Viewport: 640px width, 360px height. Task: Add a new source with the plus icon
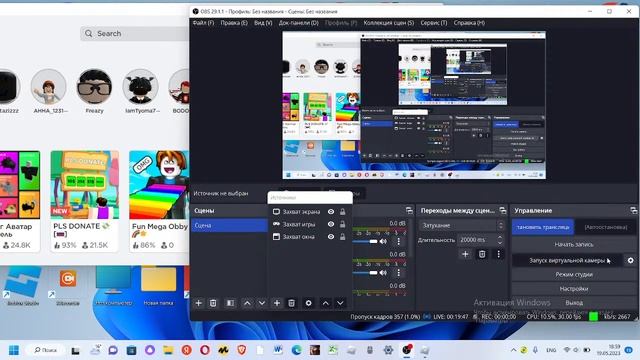click(x=277, y=303)
